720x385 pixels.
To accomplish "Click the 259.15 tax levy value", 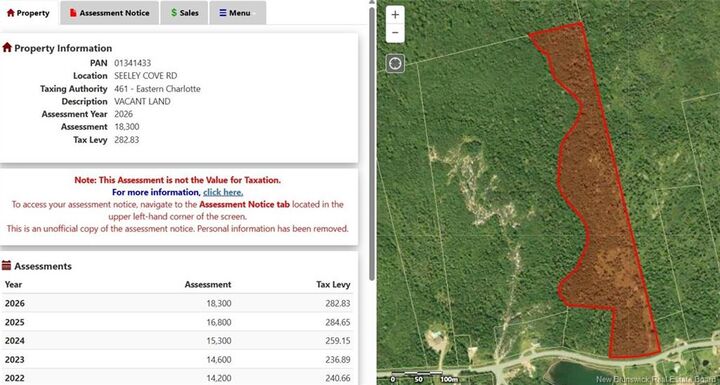I will pos(338,341).
